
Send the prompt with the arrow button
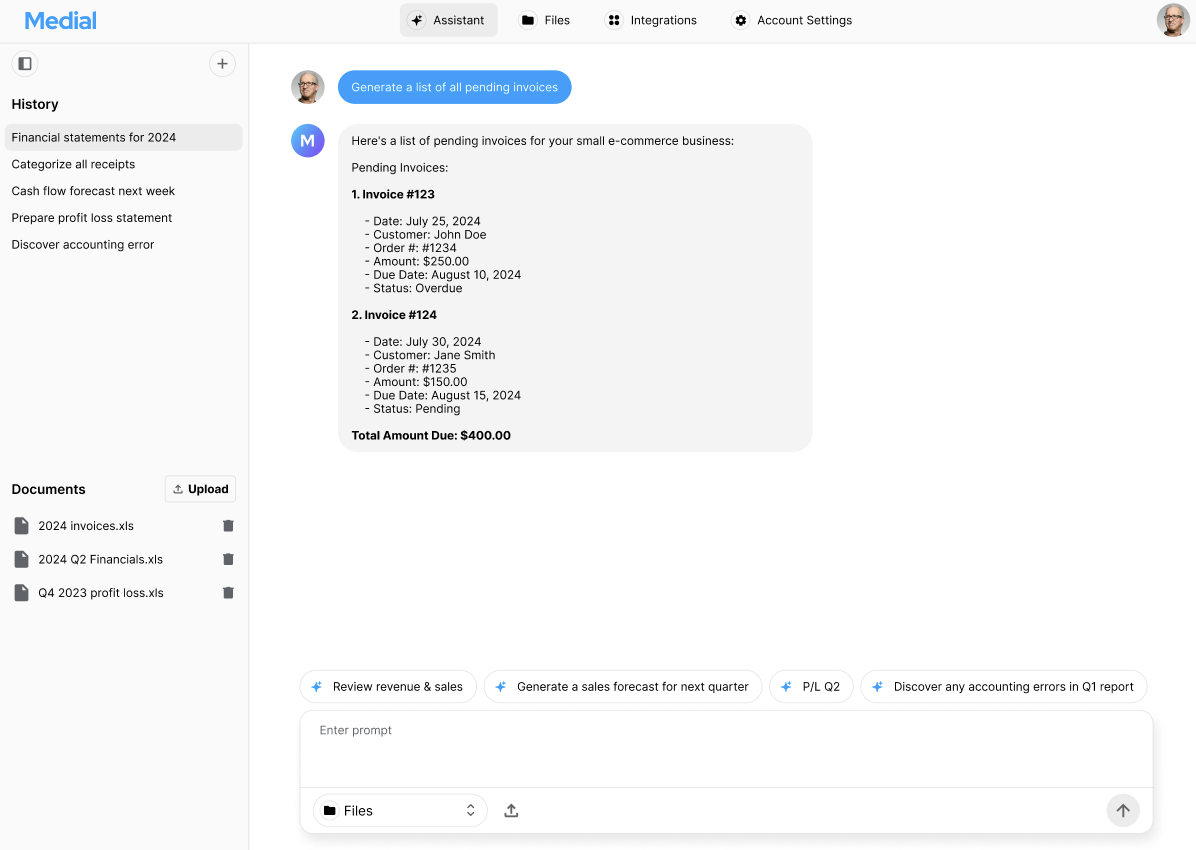(x=1122, y=811)
